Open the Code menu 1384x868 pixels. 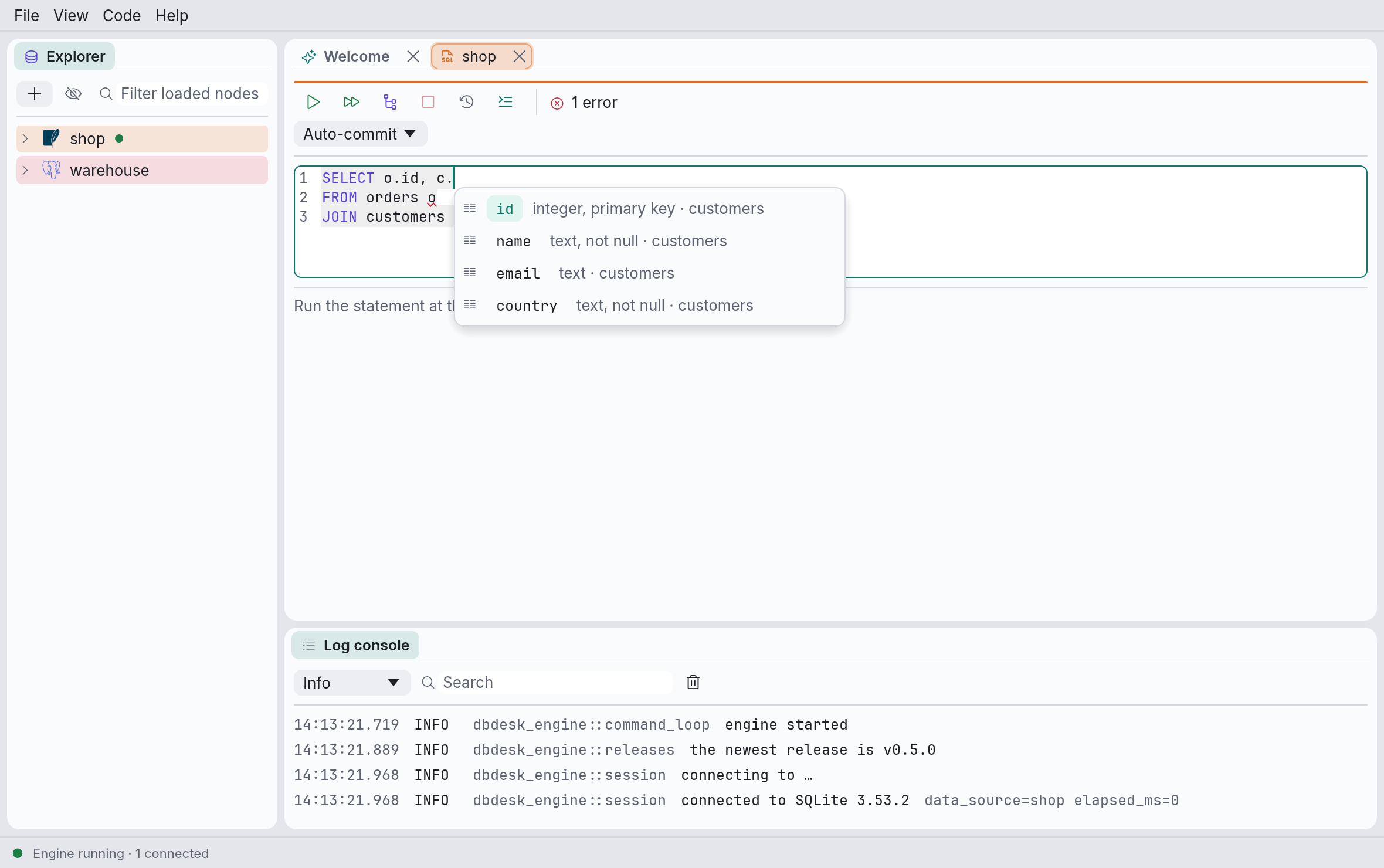pyautogui.click(x=121, y=15)
